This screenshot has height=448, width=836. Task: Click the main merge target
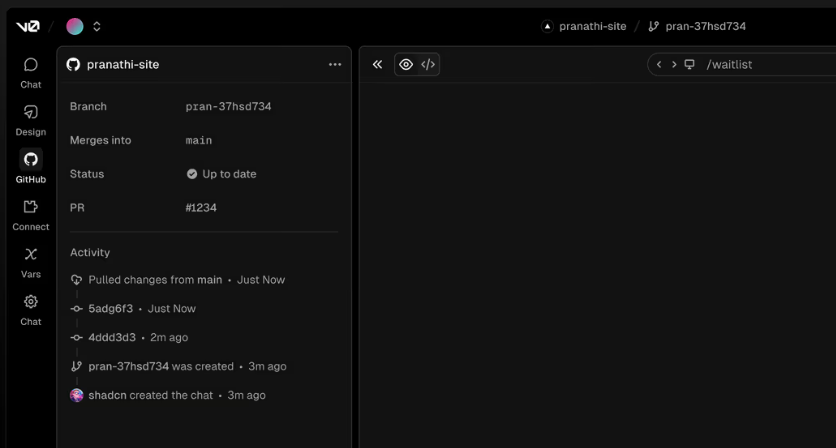click(x=199, y=140)
